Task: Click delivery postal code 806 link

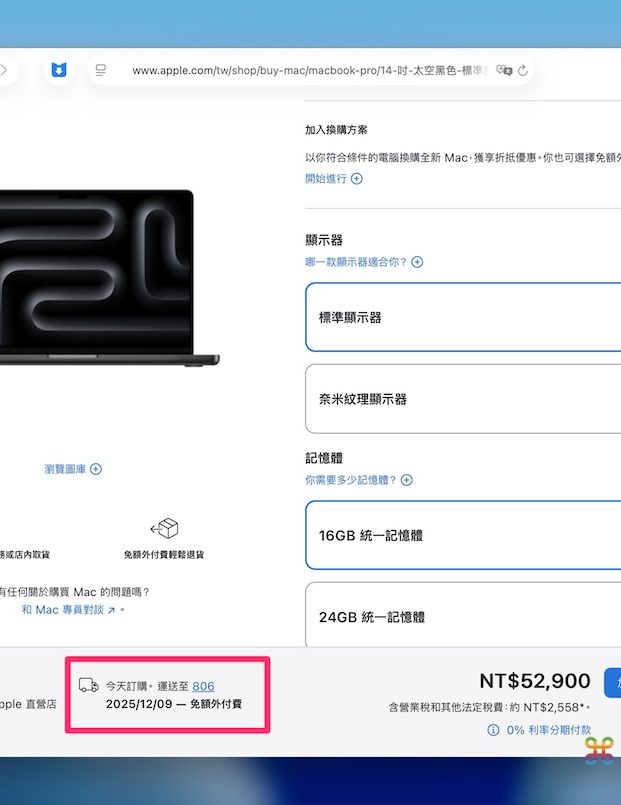Action: tap(203, 686)
